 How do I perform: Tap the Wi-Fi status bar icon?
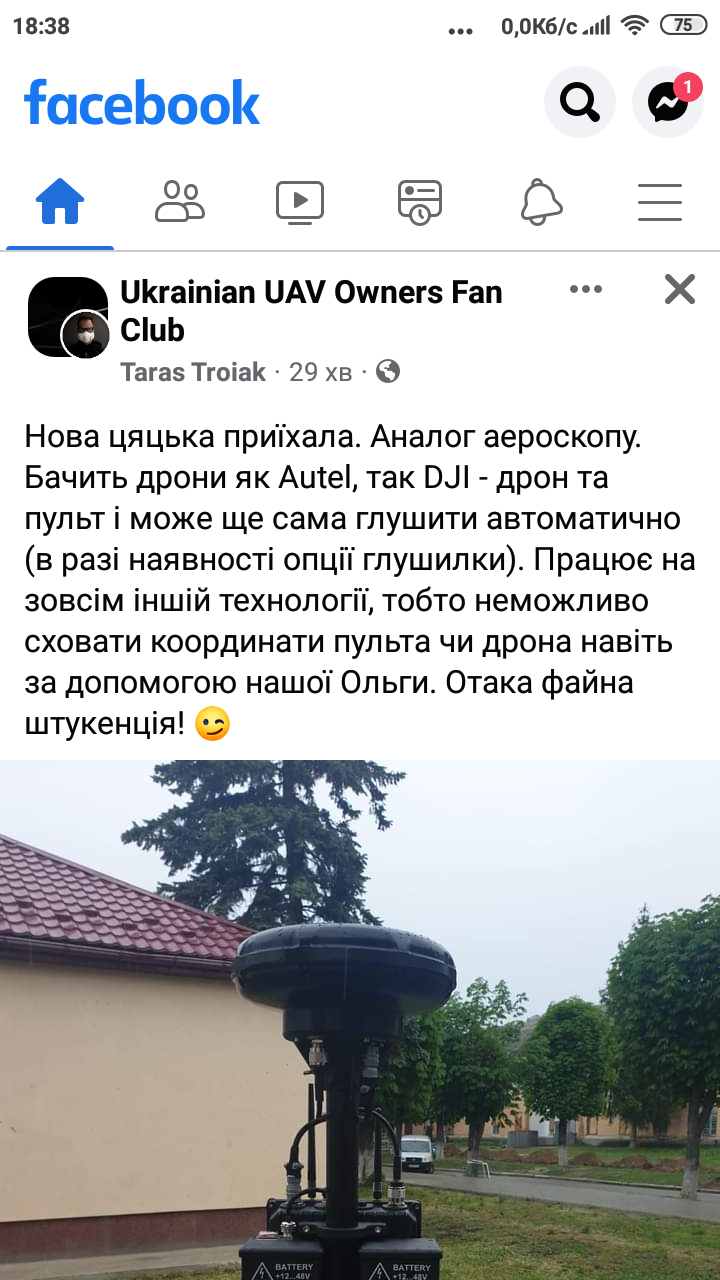(634, 26)
